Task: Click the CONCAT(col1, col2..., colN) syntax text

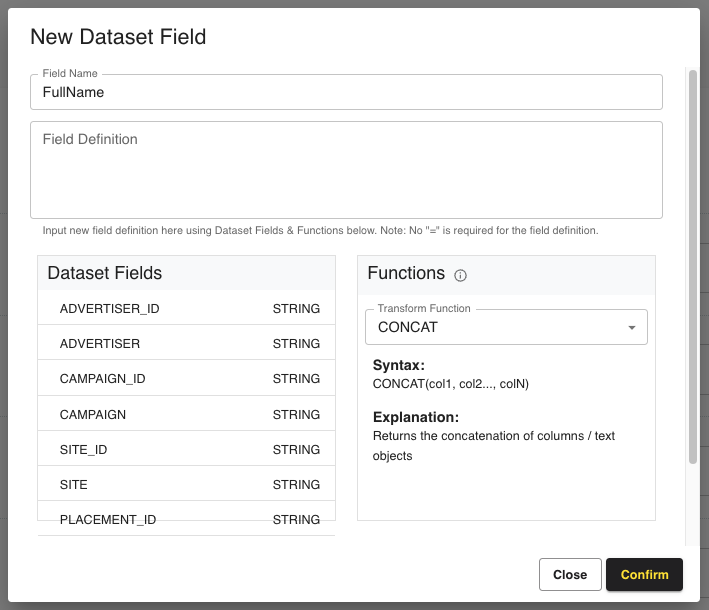Action: pyautogui.click(x=451, y=383)
